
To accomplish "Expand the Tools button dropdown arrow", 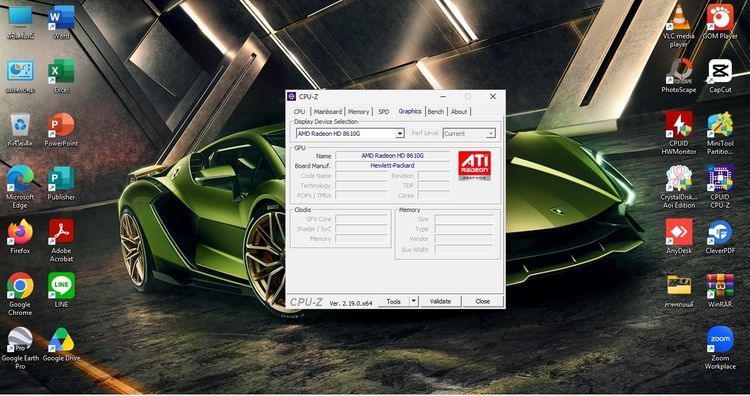I will tap(414, 301).
